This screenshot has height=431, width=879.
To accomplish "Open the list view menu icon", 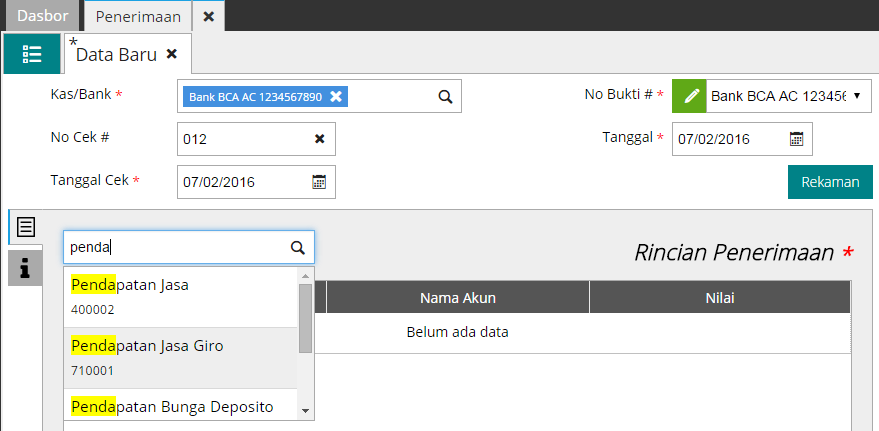I will pyautogui.click(x=31, y=54).
